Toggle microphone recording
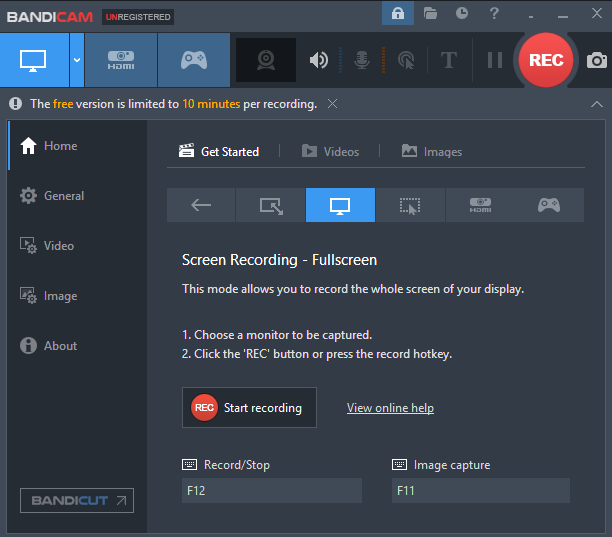The width and height of the screenshot is (612, 537). tap(362, 60)
